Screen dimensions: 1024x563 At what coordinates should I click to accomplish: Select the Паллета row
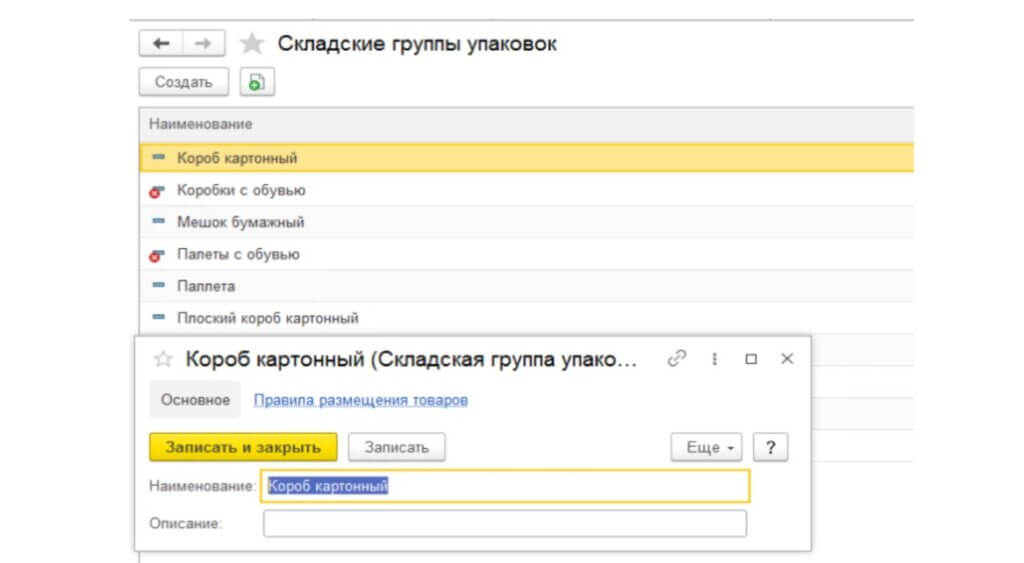point(526,286)
